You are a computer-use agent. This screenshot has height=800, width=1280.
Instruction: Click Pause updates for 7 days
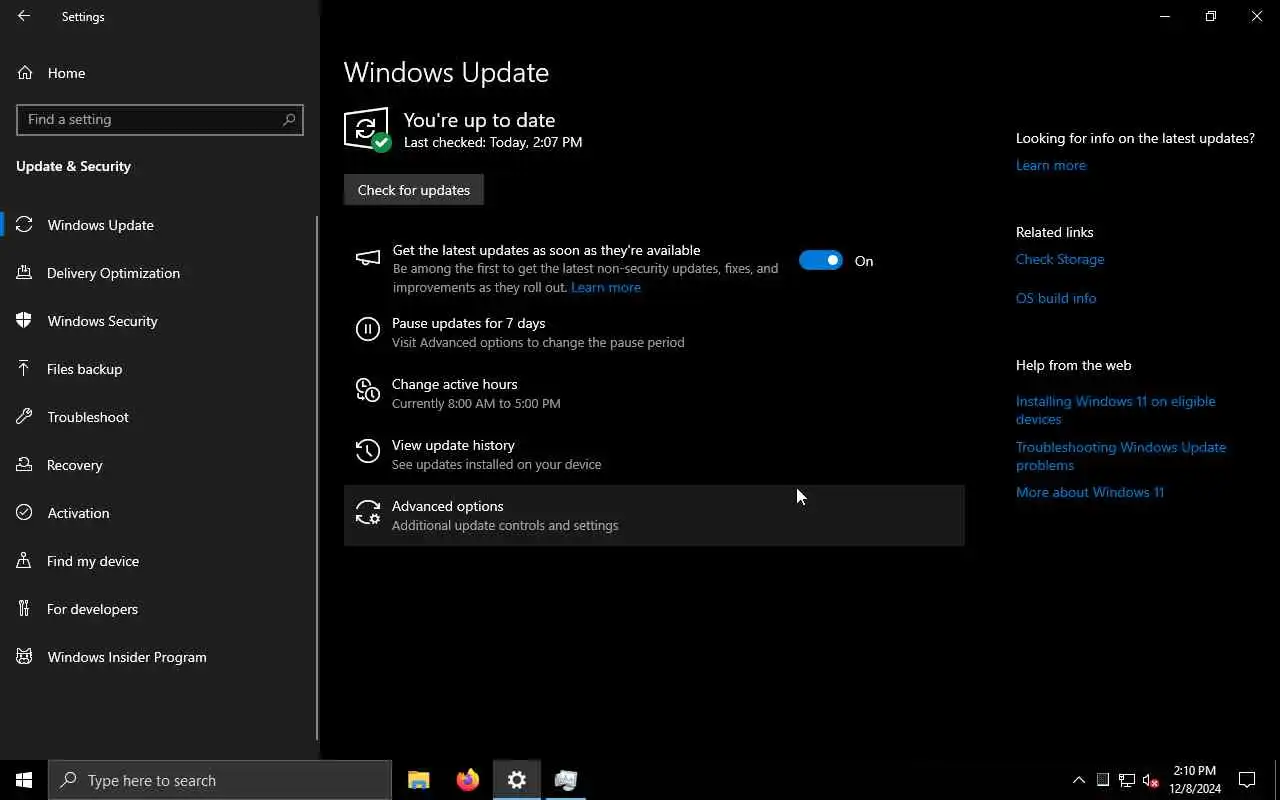[654, 332]
